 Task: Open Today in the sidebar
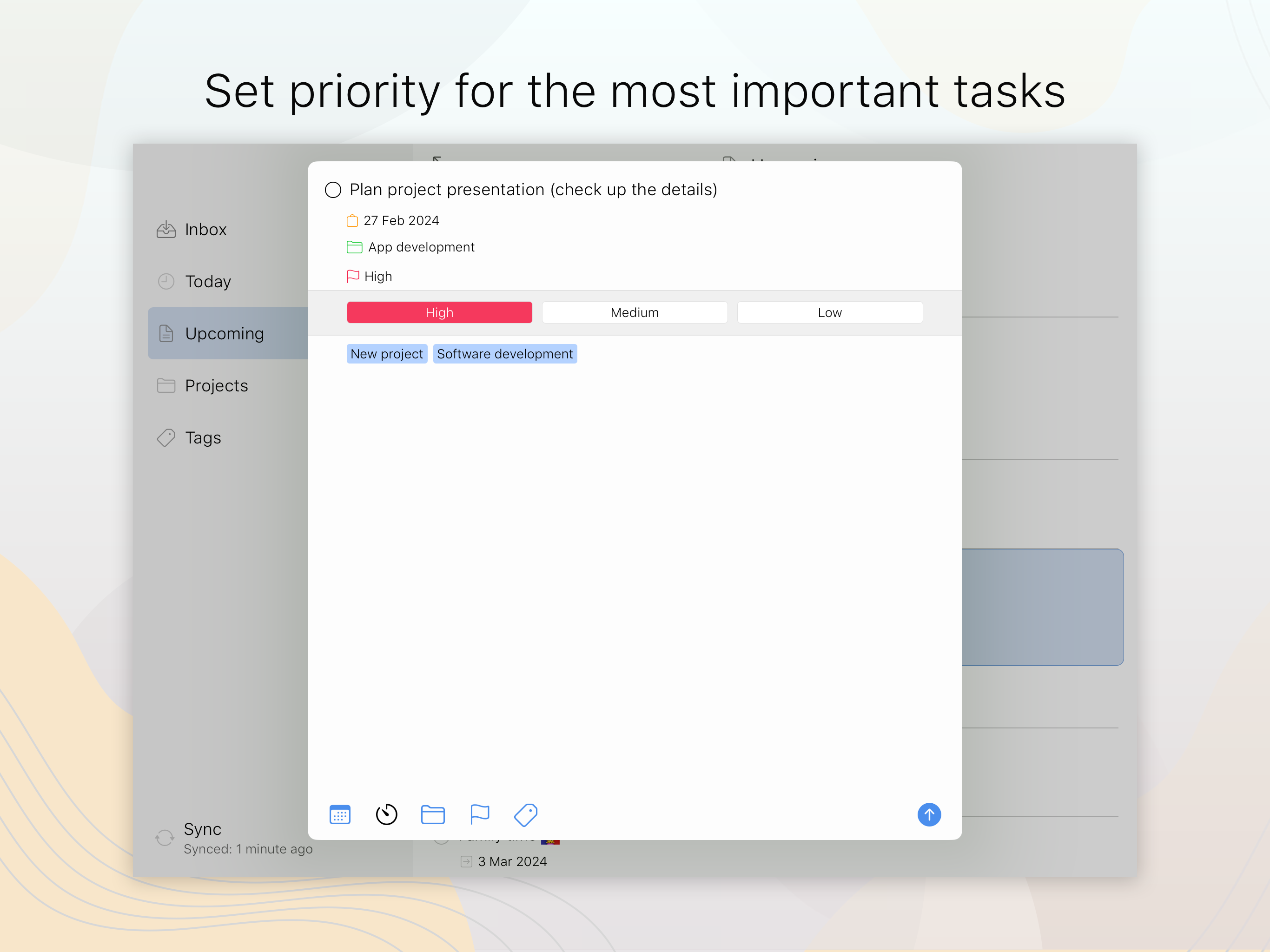228,281
